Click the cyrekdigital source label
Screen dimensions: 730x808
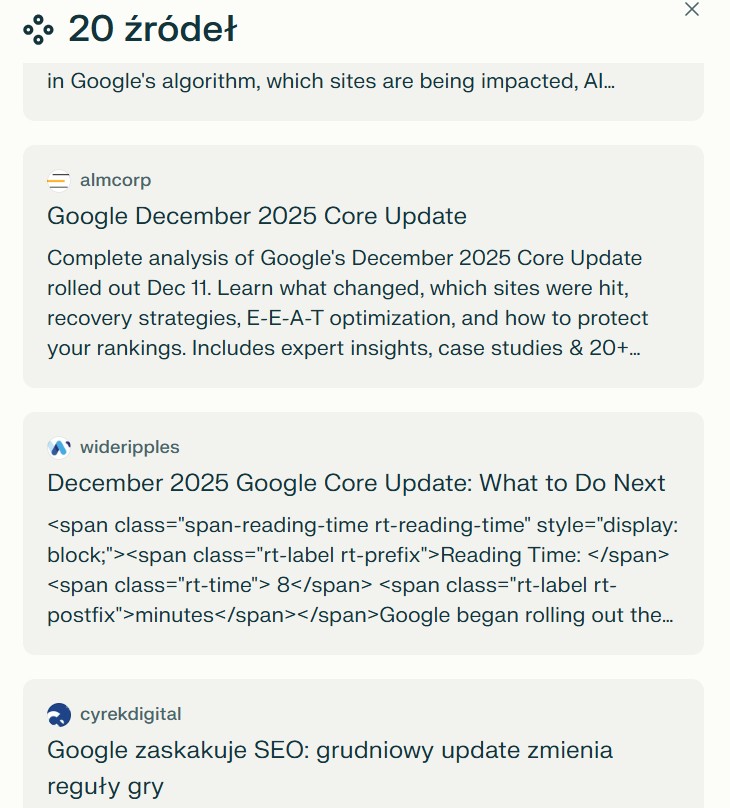(129, 715)
